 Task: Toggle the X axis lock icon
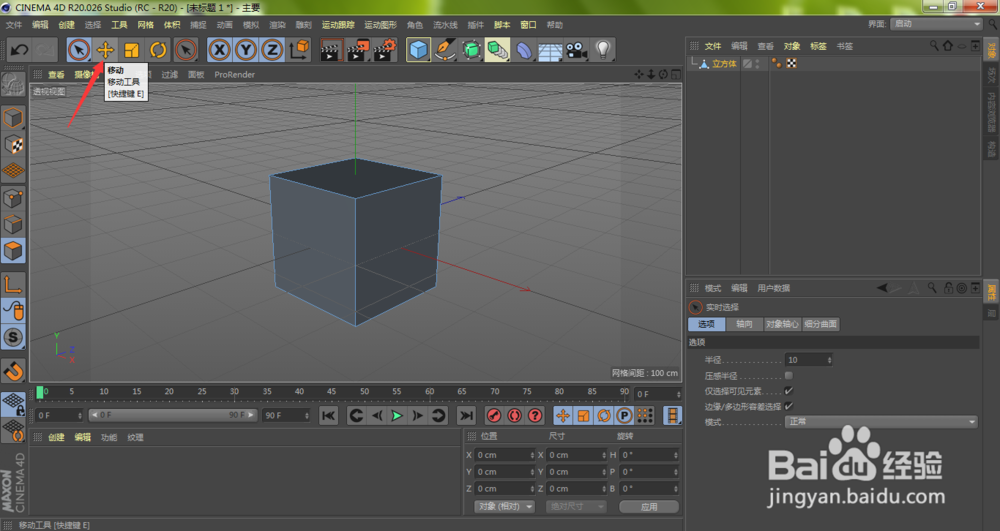click(x=219, y=49)
